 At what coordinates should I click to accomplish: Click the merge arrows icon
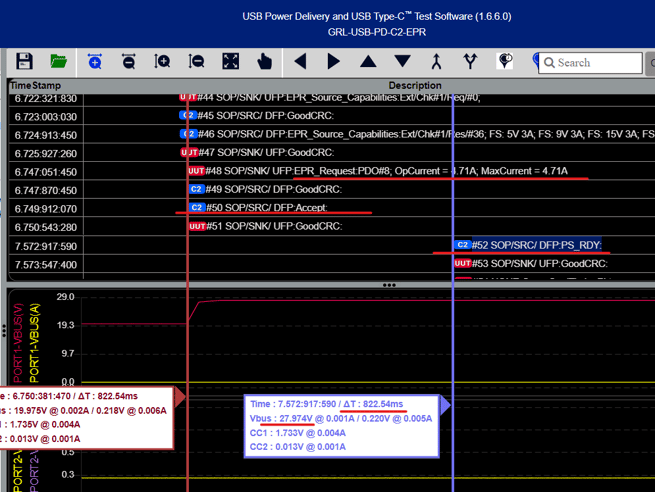[437, 61]
